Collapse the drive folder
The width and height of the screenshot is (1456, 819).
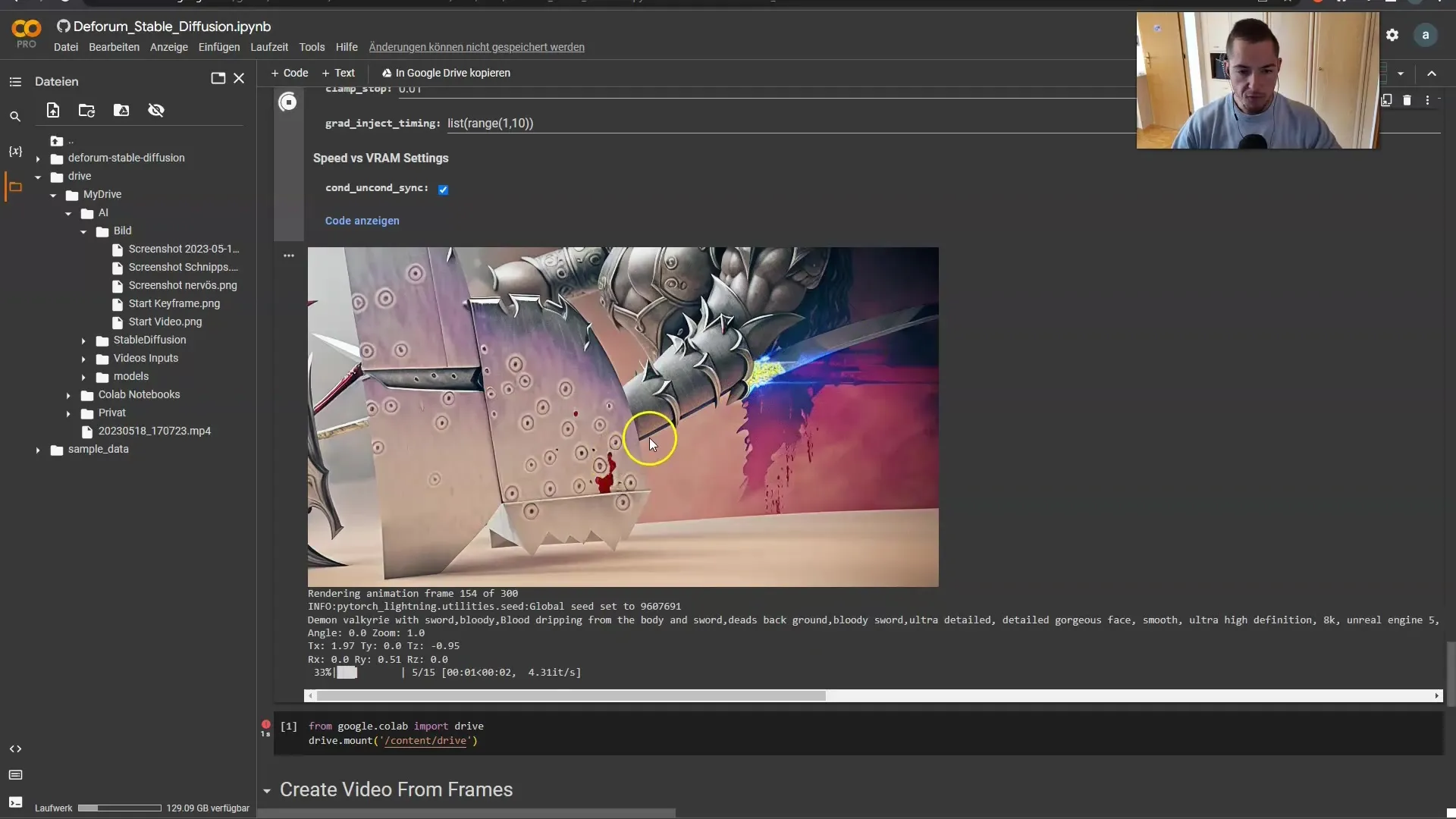pos(38,177)
